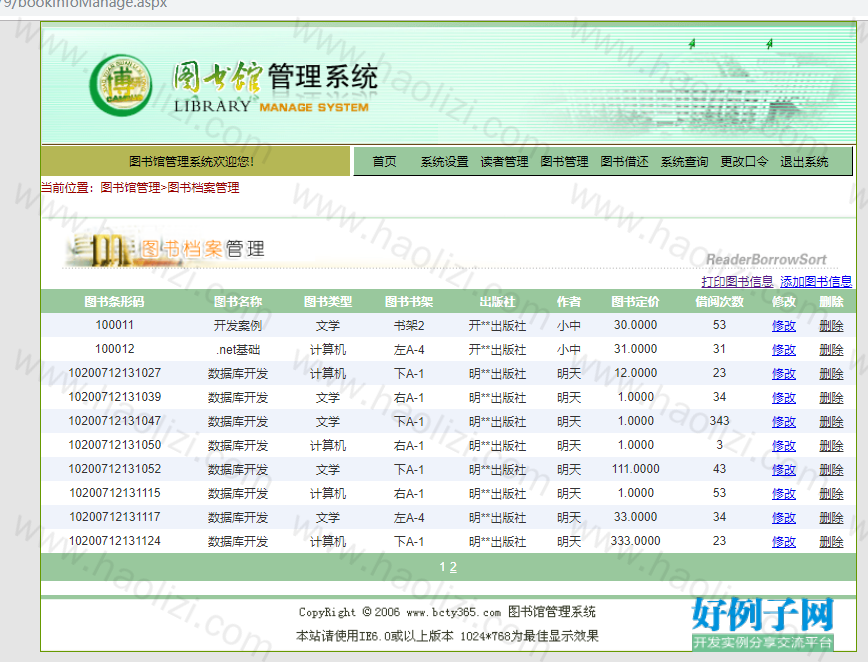Screen dimensions: 868x662
Task: Click 删除 for barcode 10200712131027
Action: point(831,374)
